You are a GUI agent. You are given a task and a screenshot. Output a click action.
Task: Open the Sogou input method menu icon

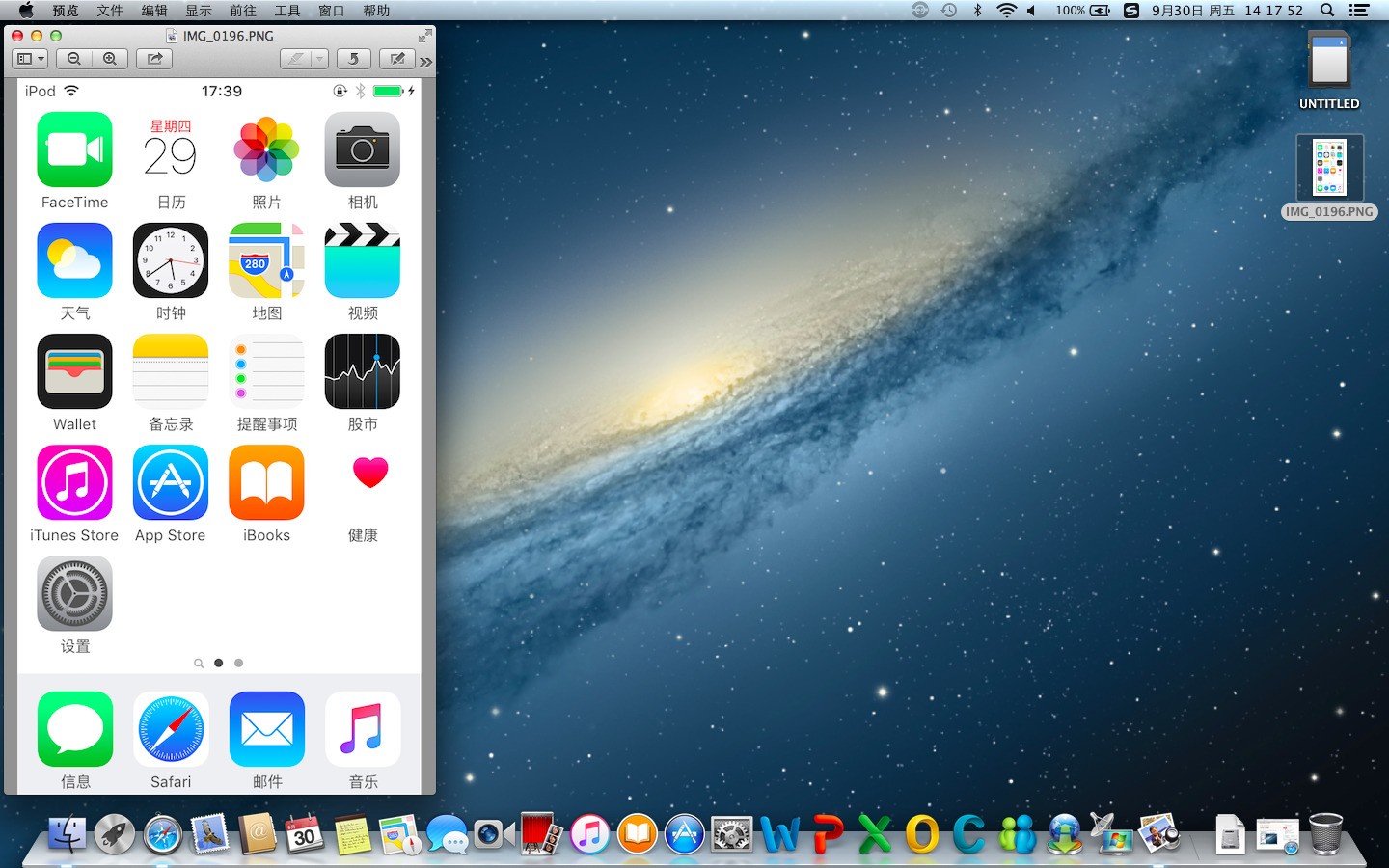pyautogui.click(x=1131, y=11)
